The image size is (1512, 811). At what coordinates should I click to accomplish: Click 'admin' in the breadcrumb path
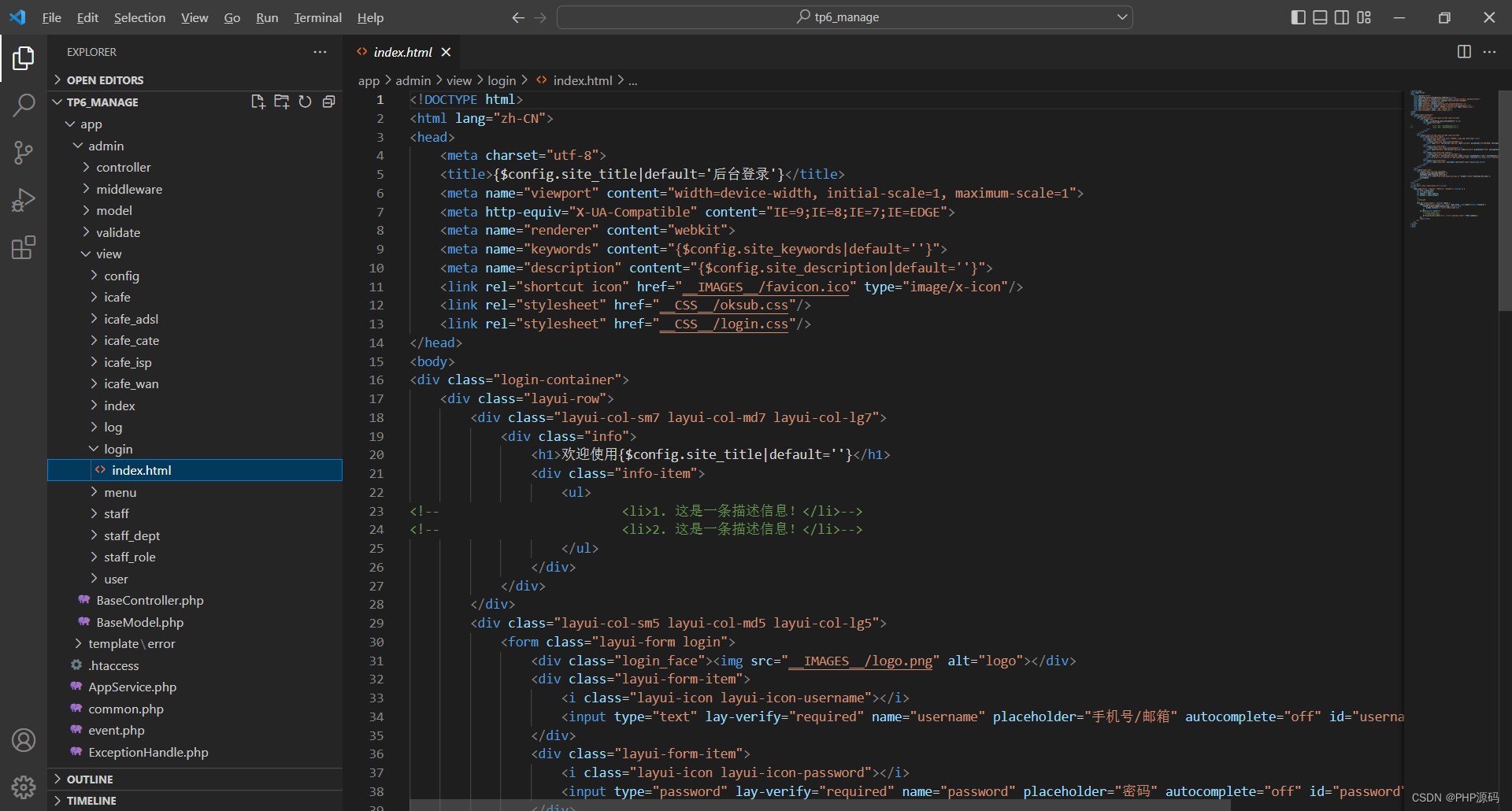click(413, 80)
